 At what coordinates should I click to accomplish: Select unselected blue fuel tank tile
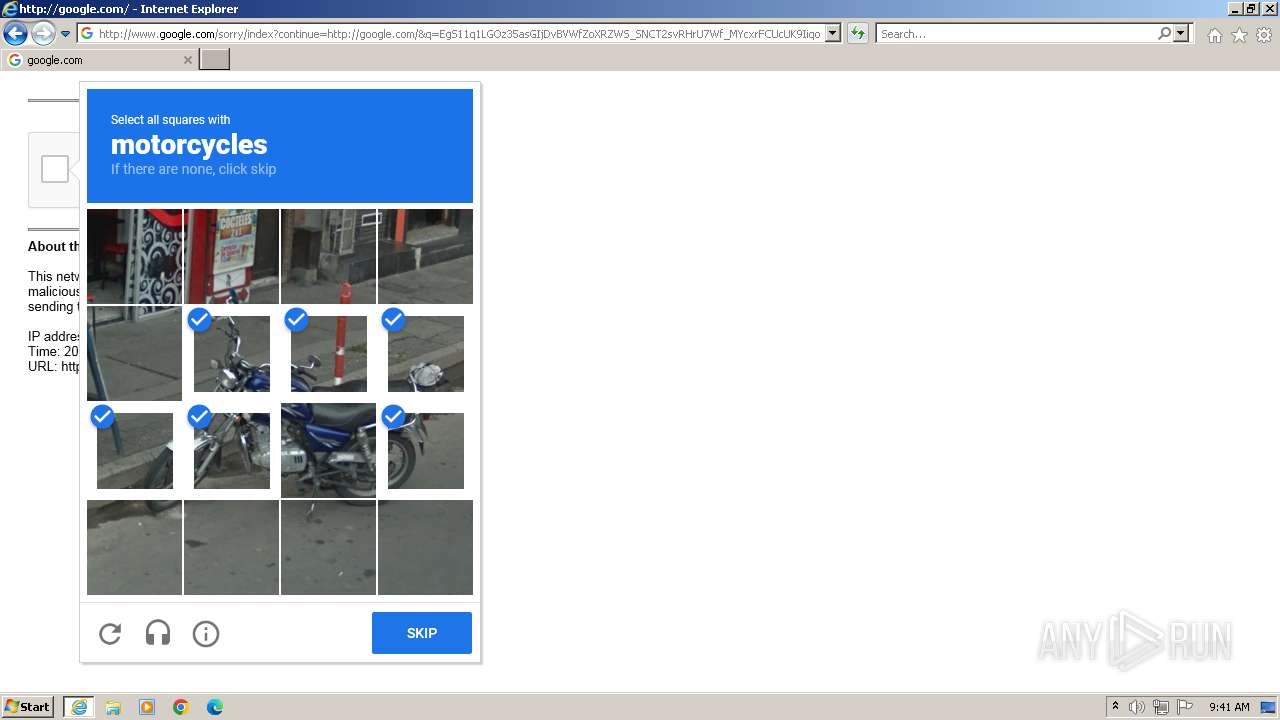pyautogui.click(x=328, y=450)
